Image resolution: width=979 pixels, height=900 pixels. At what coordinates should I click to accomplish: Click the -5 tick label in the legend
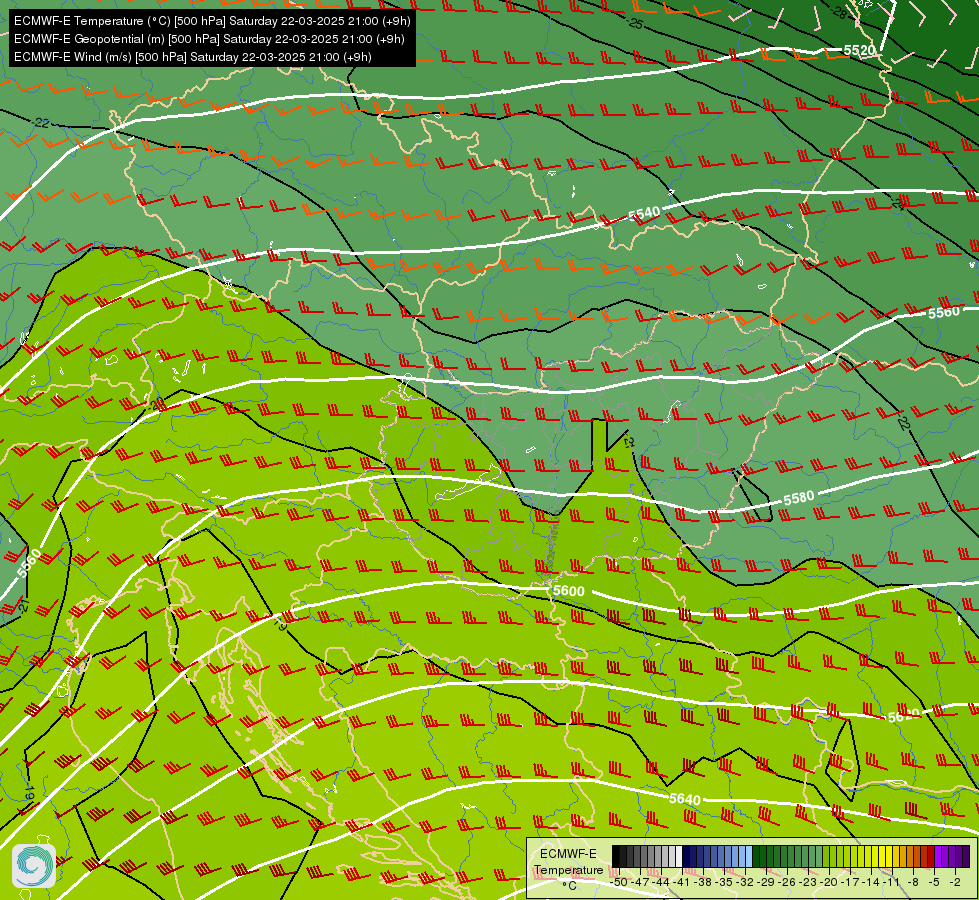[934, 883]
